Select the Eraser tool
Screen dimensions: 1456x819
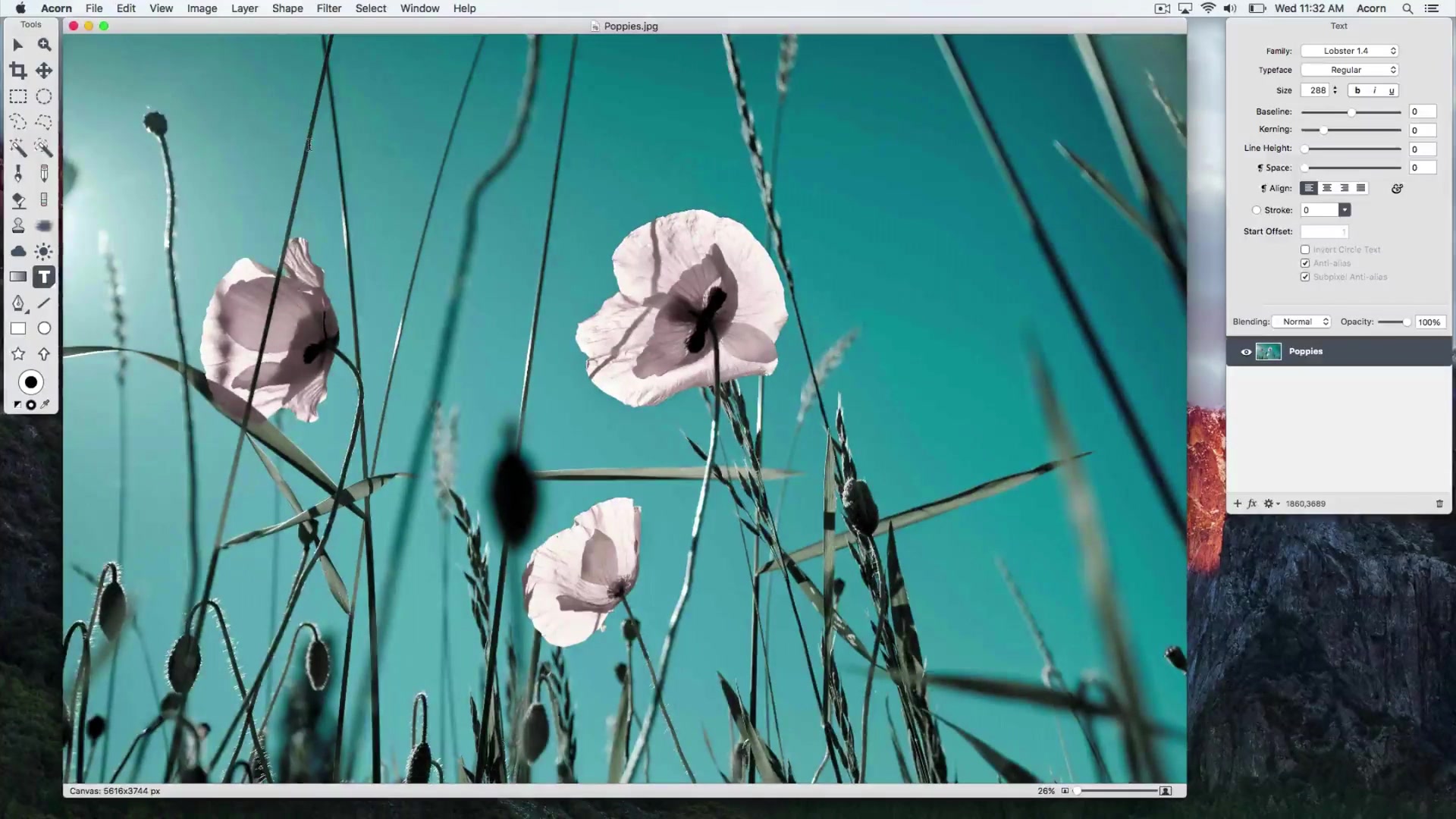[44, 199]
